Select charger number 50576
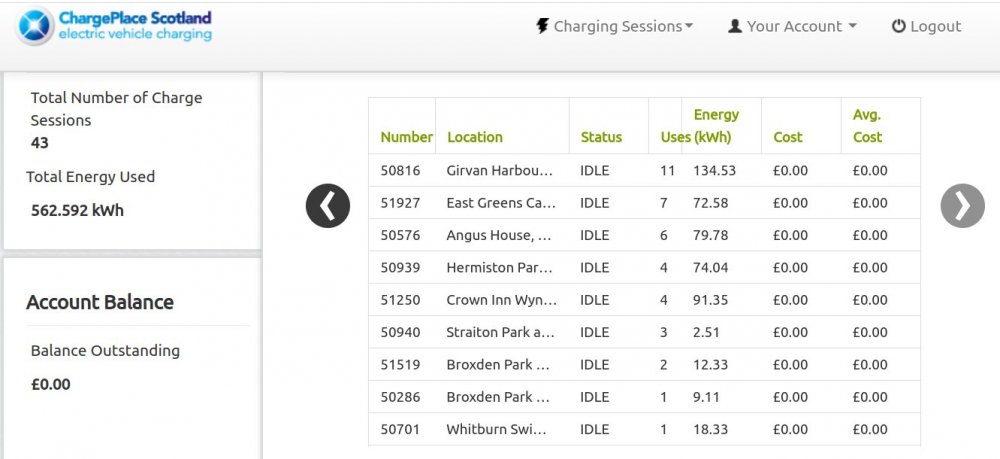1000x459 pixels. [x=401, y=236]
